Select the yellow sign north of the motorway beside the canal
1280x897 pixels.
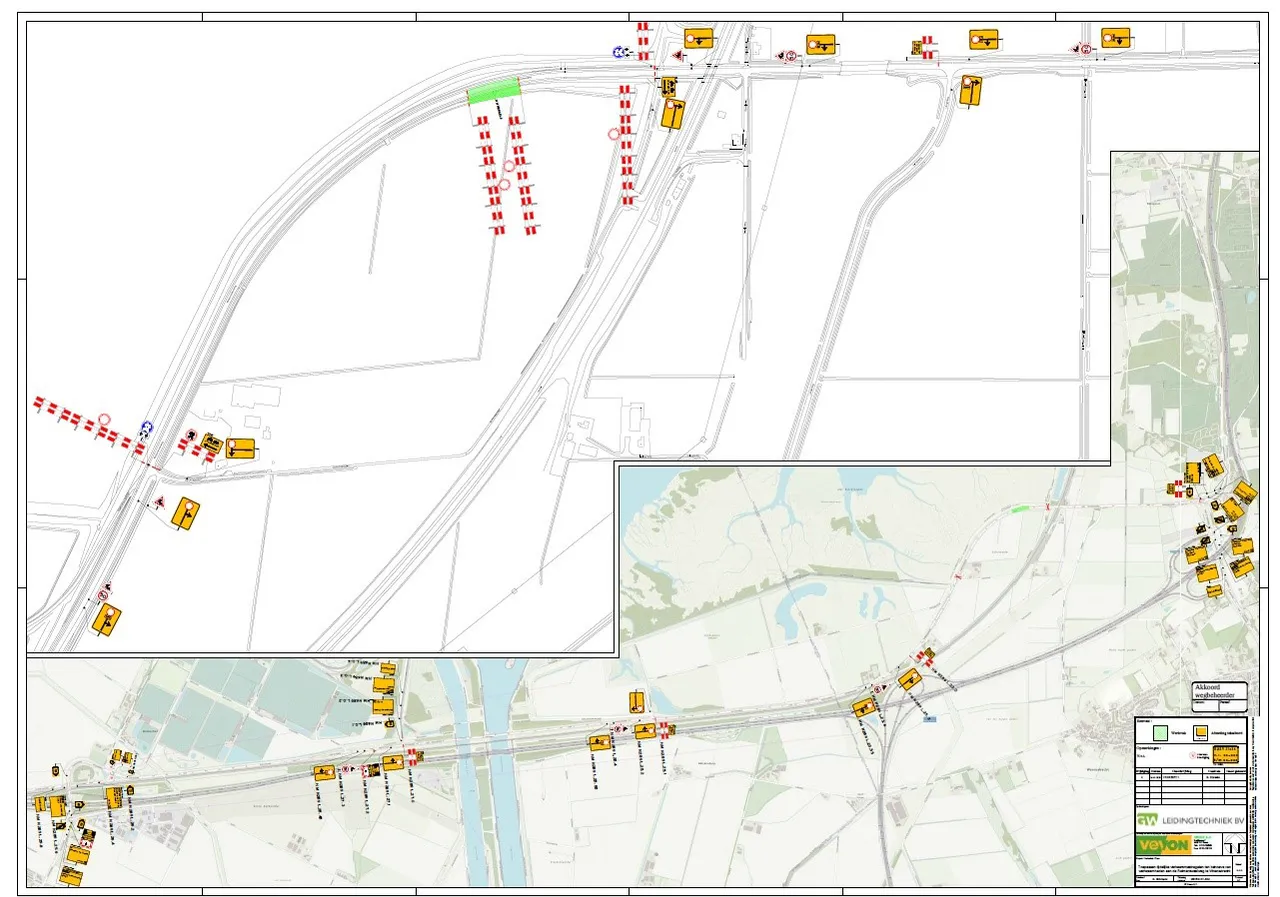[637, 701]
